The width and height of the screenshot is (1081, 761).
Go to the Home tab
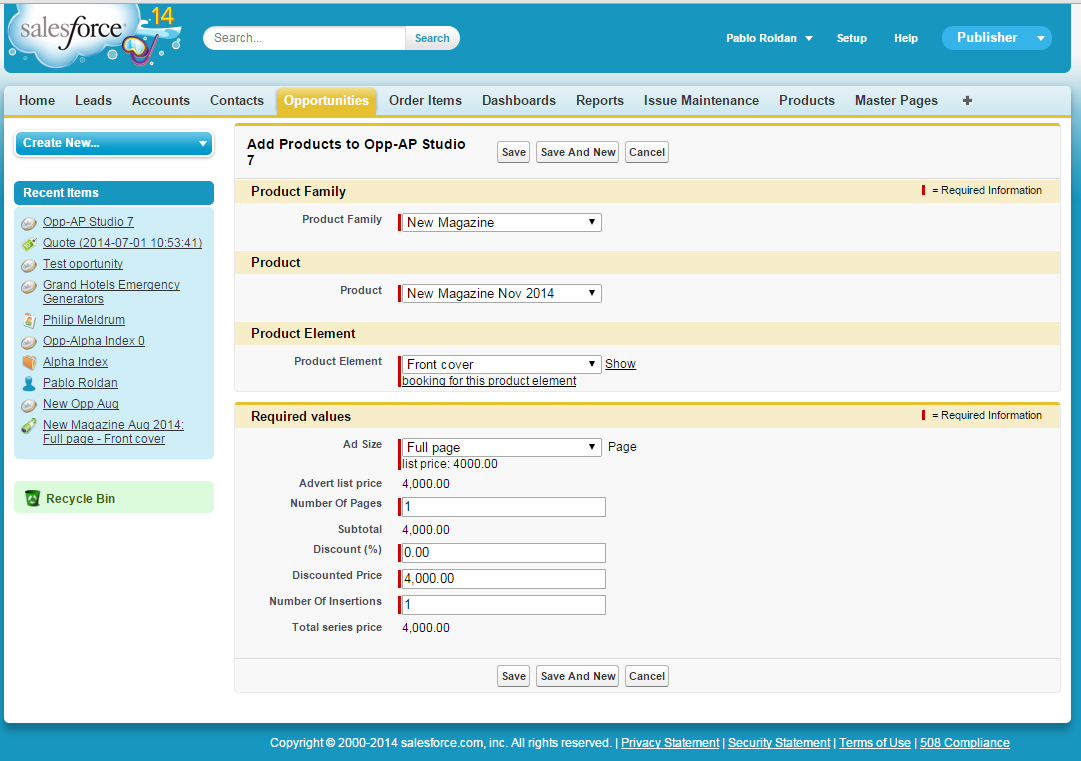point(37,101)
